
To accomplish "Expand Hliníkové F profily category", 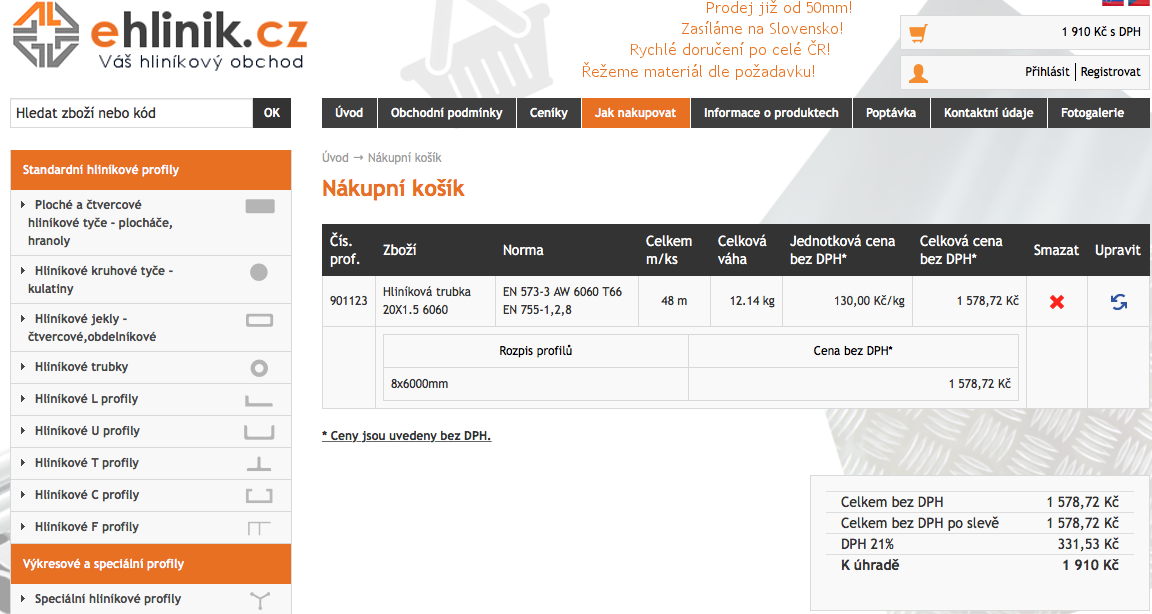I will (86, 527).
